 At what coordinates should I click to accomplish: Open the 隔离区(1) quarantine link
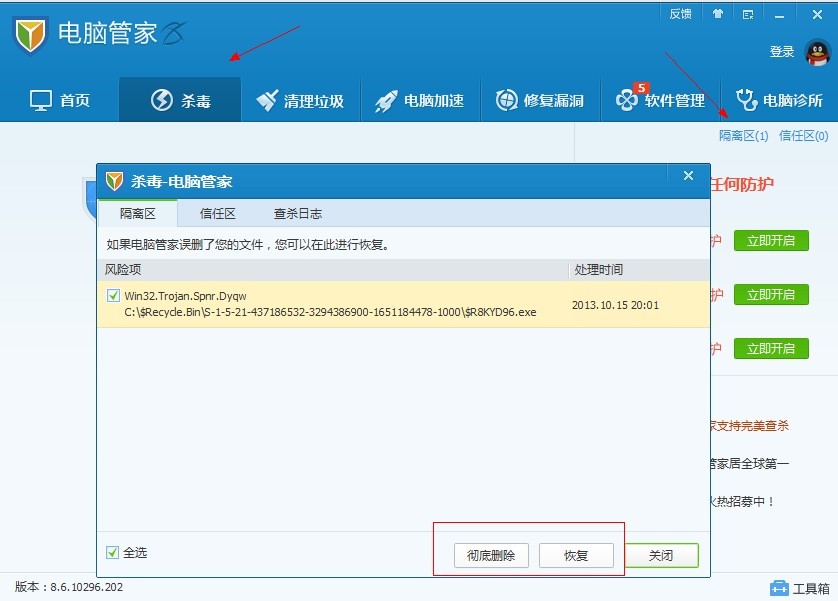tap(743, 136)
